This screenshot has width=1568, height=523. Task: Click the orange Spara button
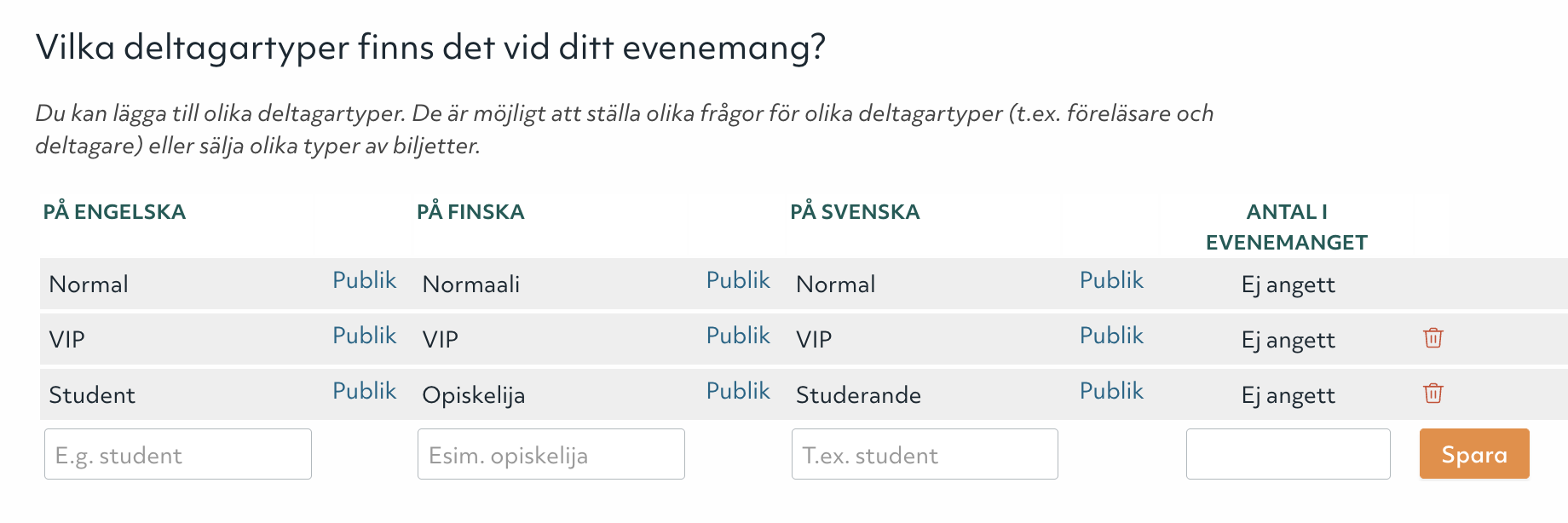[x=1473, y=454]
